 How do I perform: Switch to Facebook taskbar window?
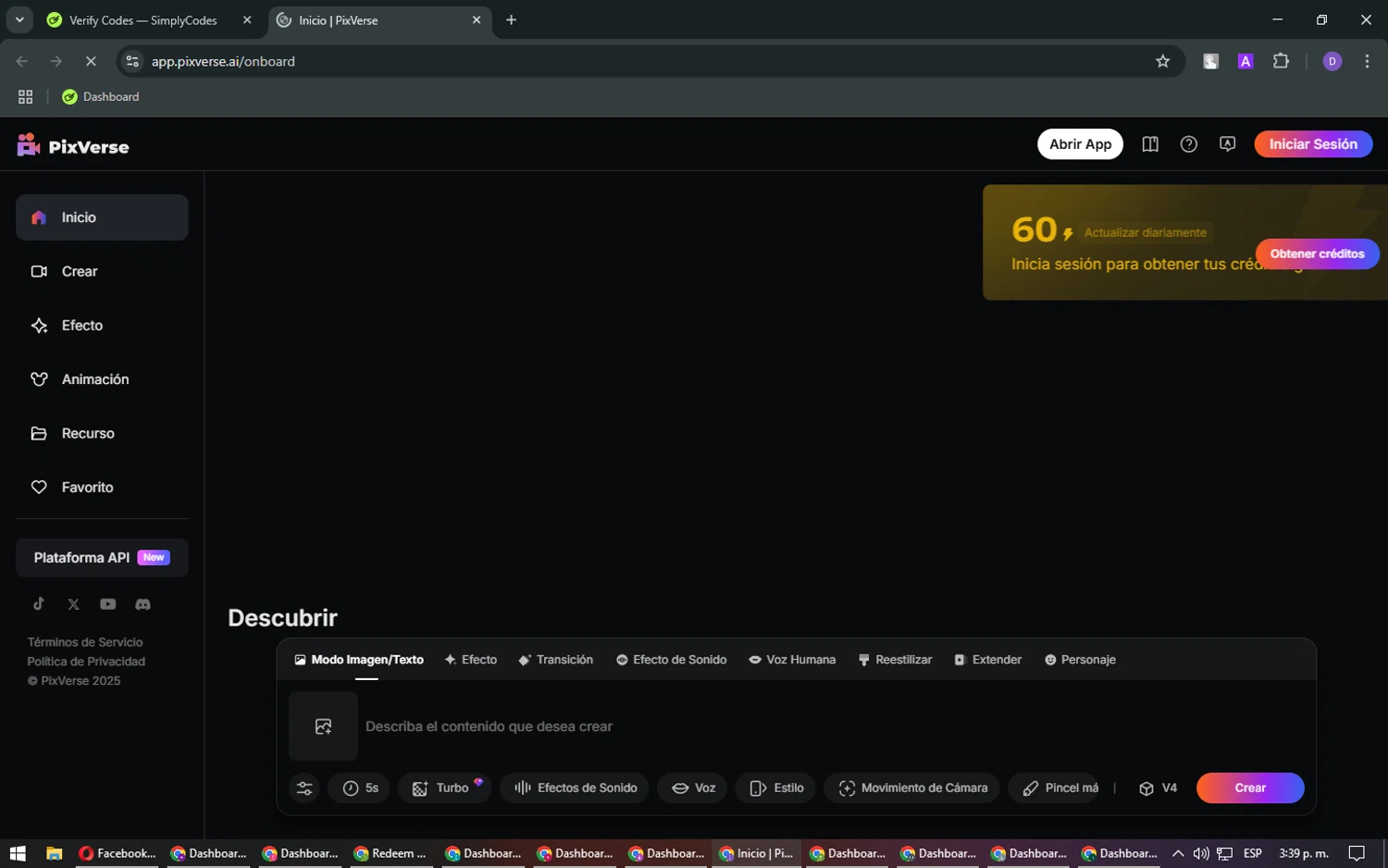[x=118, y=853]
